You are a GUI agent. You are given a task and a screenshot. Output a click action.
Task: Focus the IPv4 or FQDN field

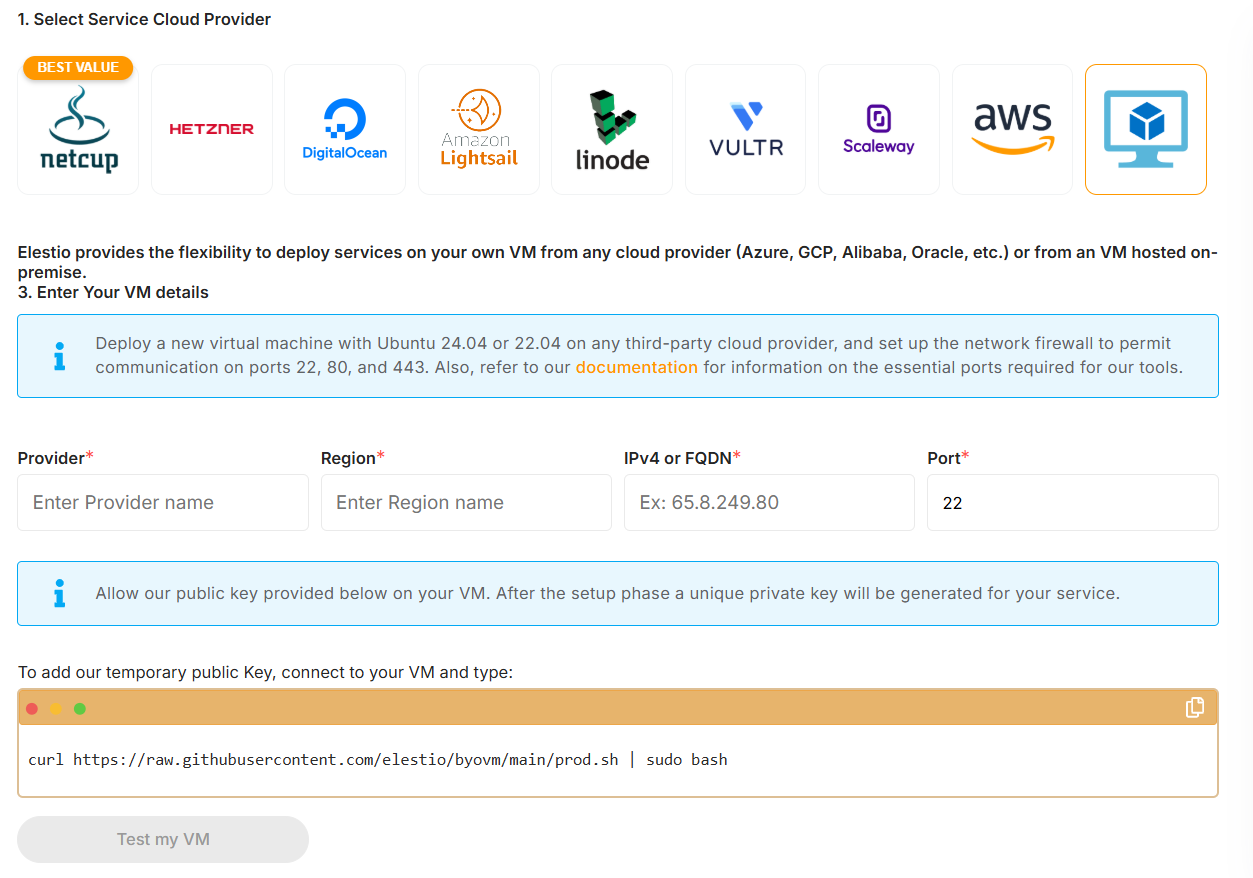pyautogui.click(x=769, y=502)
